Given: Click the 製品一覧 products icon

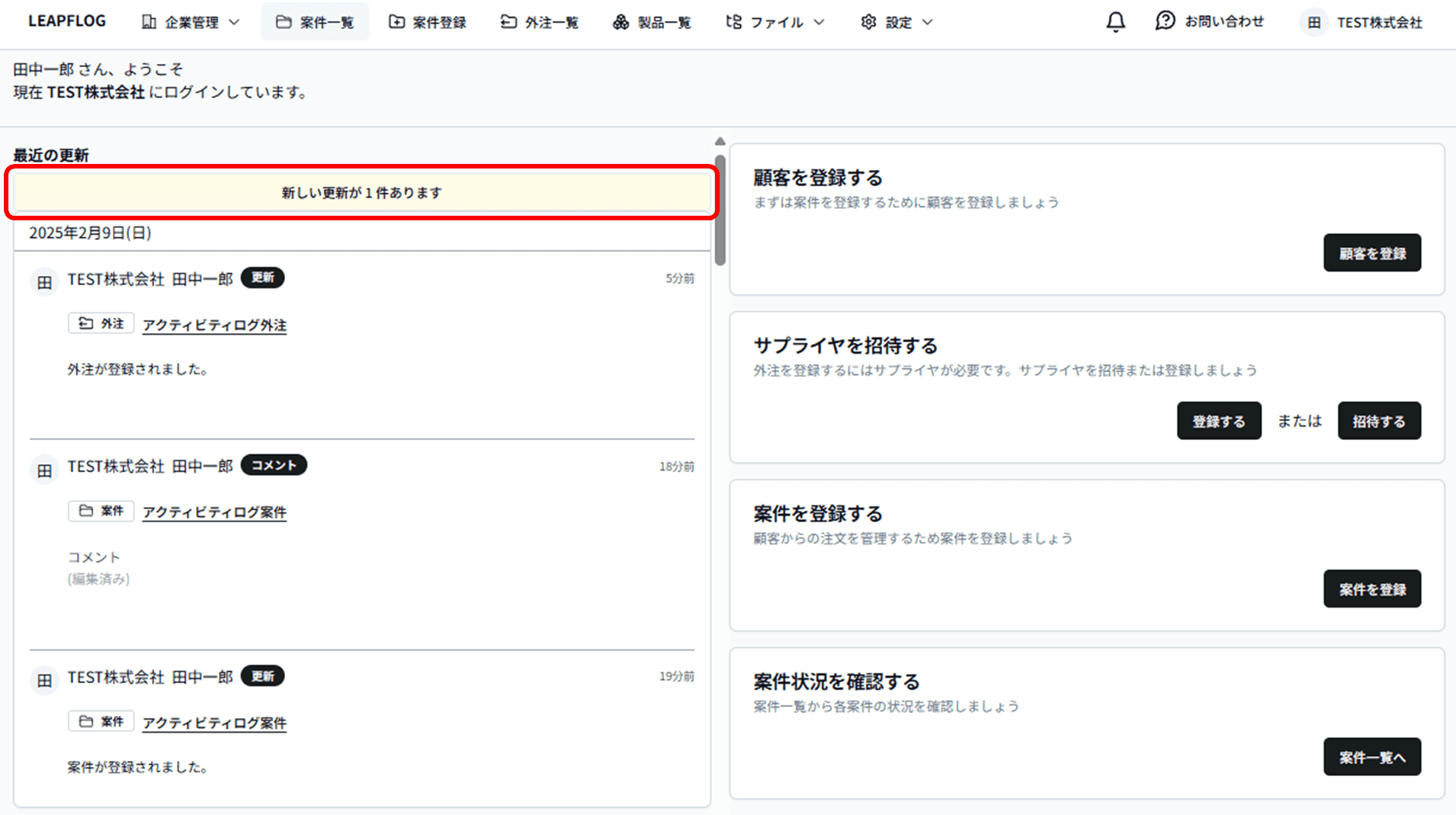Looking at the screenshot, I should [x=621, y=23].
